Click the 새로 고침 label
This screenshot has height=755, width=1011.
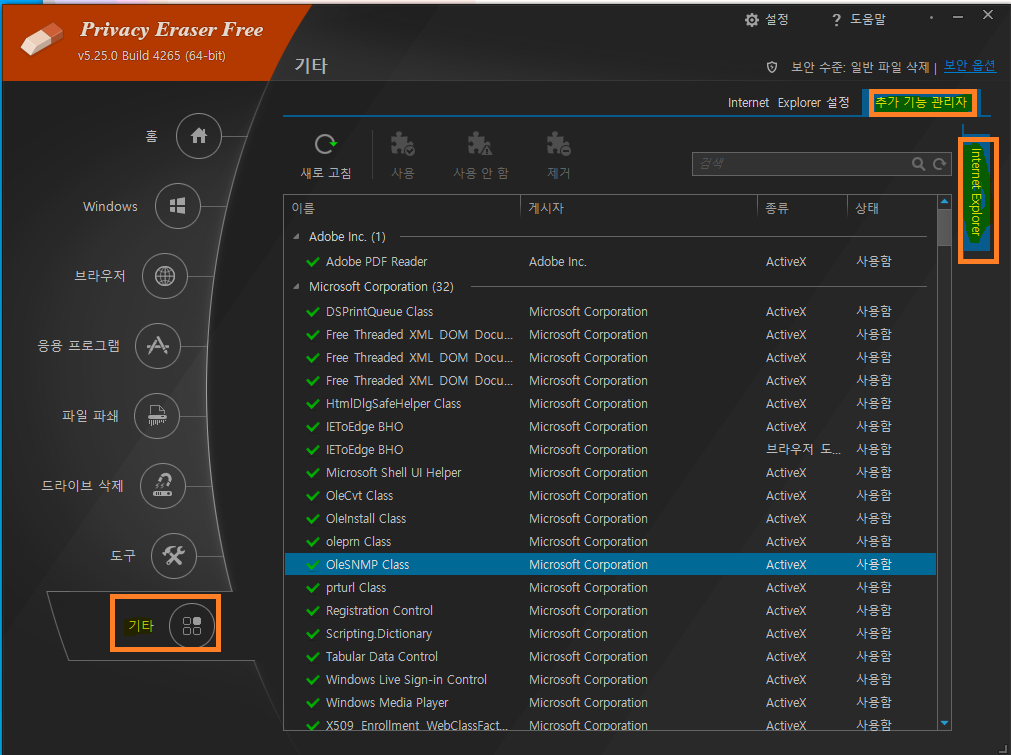pyautogui.click(x=326, y=173)
